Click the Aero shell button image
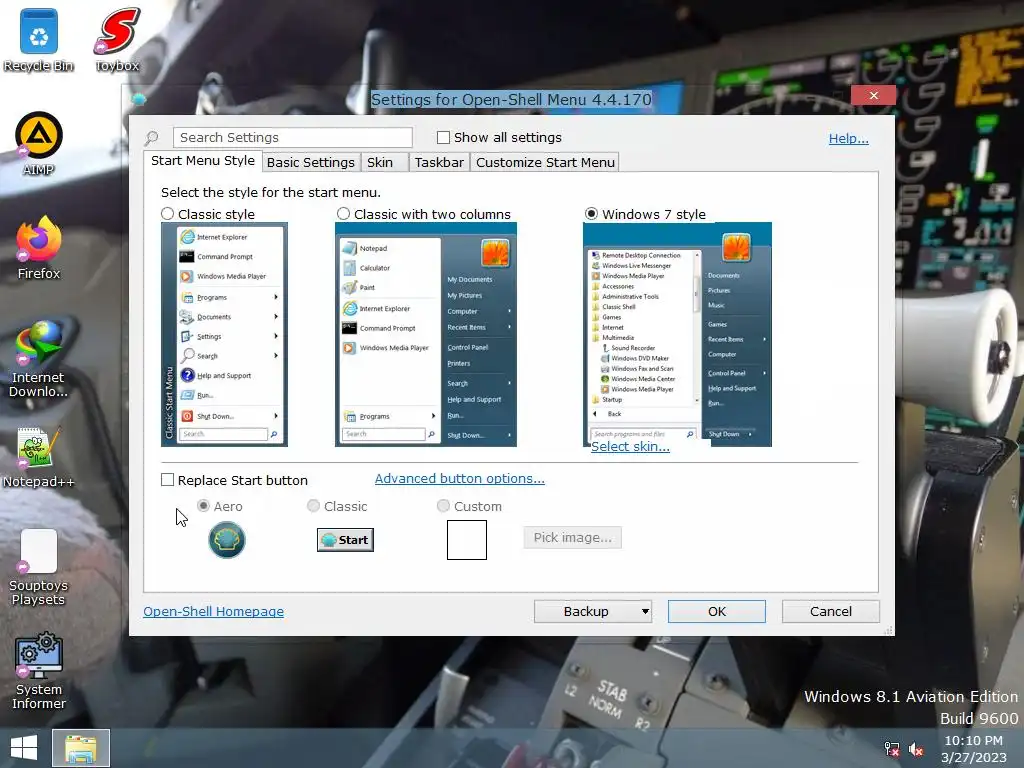Image resolution: width=1024 pixels, height=768 pixels. tap(227, 540)
